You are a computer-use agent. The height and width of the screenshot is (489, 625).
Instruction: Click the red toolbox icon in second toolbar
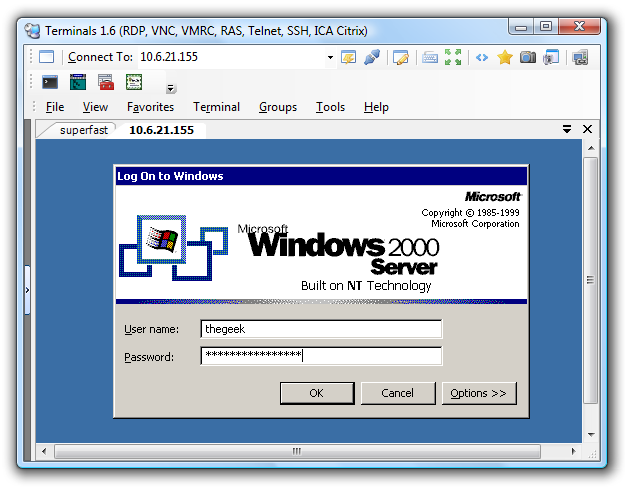(105, 82)
